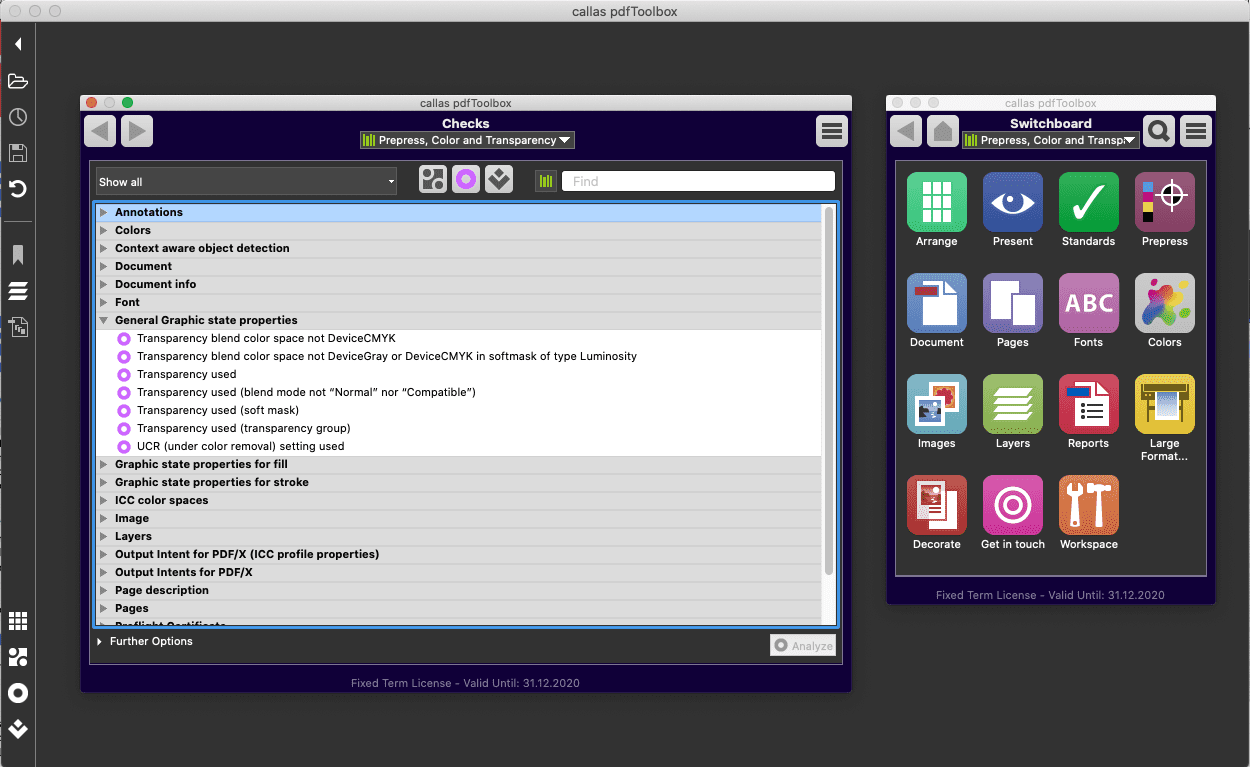
Task: Click the search magnifier in Switchboard
Action: pyautogui.click(x=1159, y=131)
